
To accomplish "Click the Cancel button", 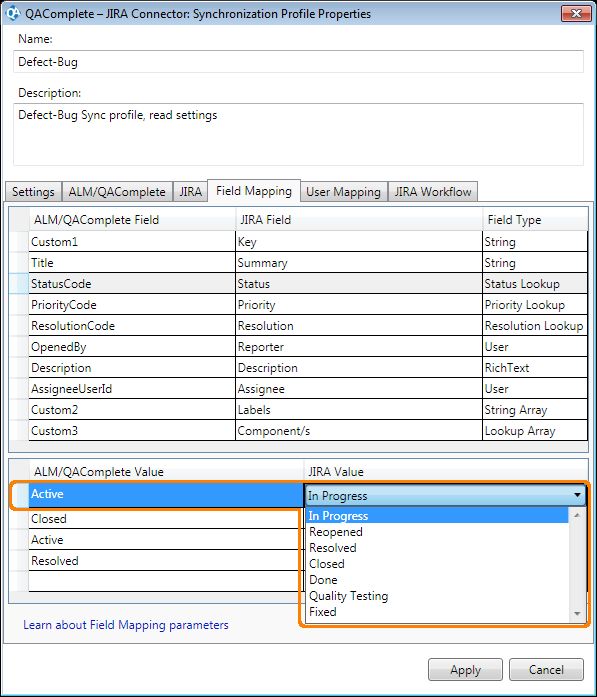I will tap(546, 670).
